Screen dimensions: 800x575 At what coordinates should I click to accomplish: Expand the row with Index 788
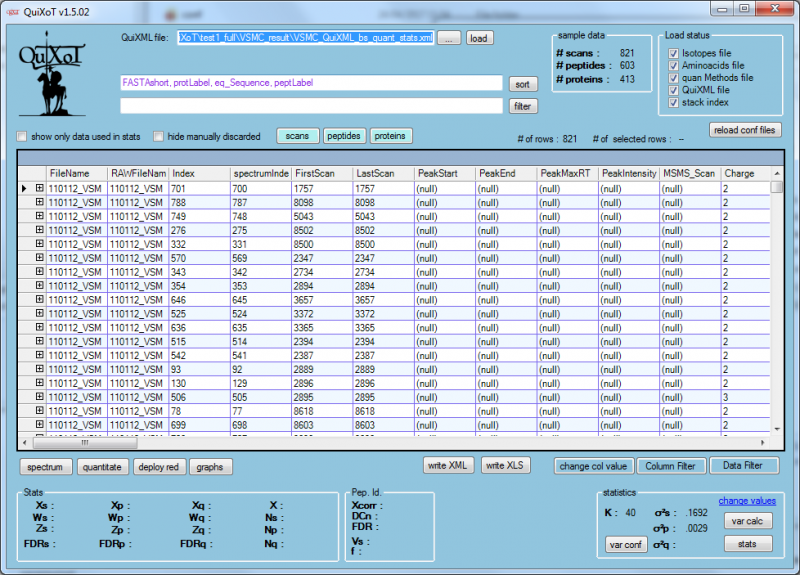coord(39,202)
